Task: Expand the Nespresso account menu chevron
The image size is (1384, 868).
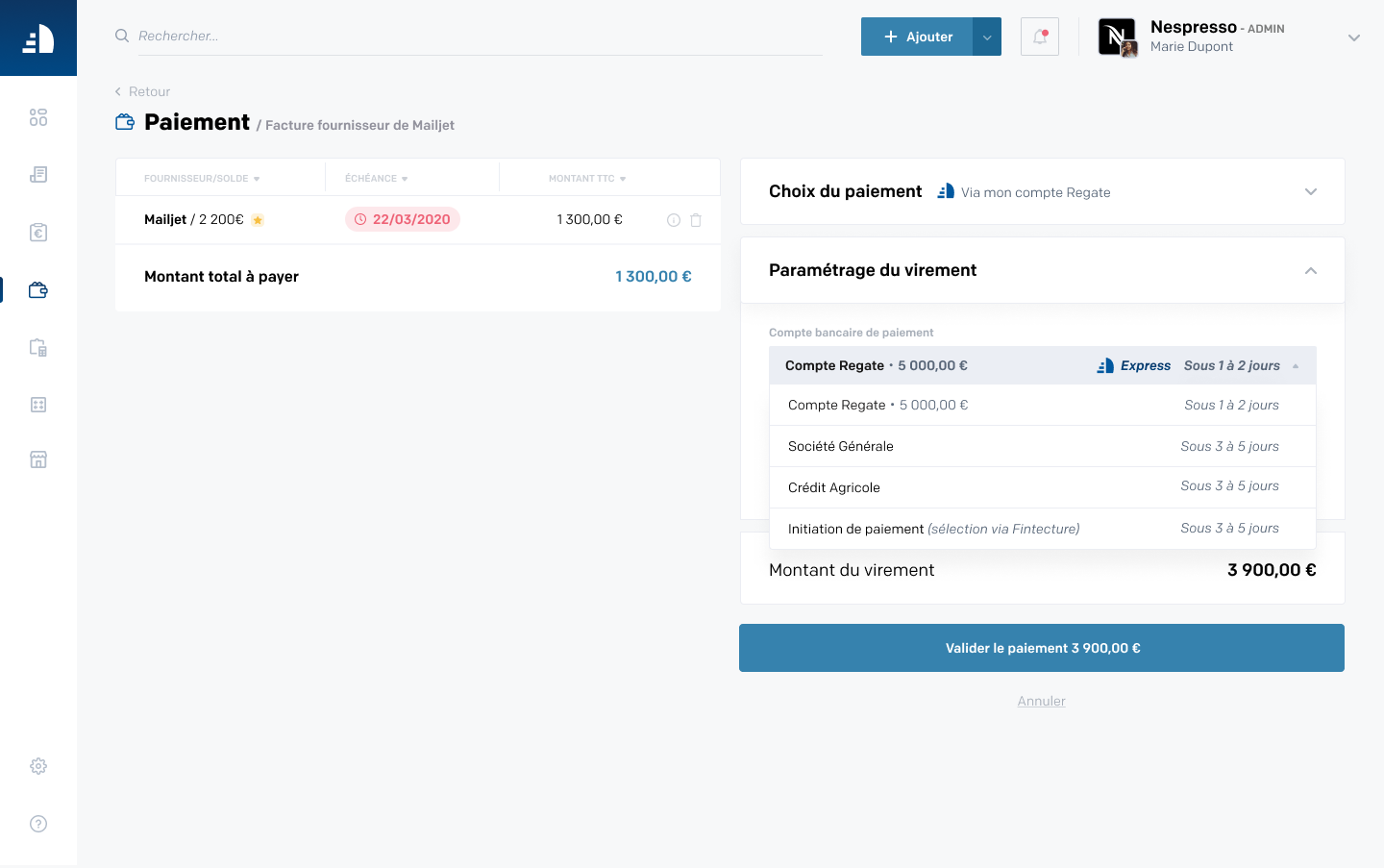Action: (1354, 37)
